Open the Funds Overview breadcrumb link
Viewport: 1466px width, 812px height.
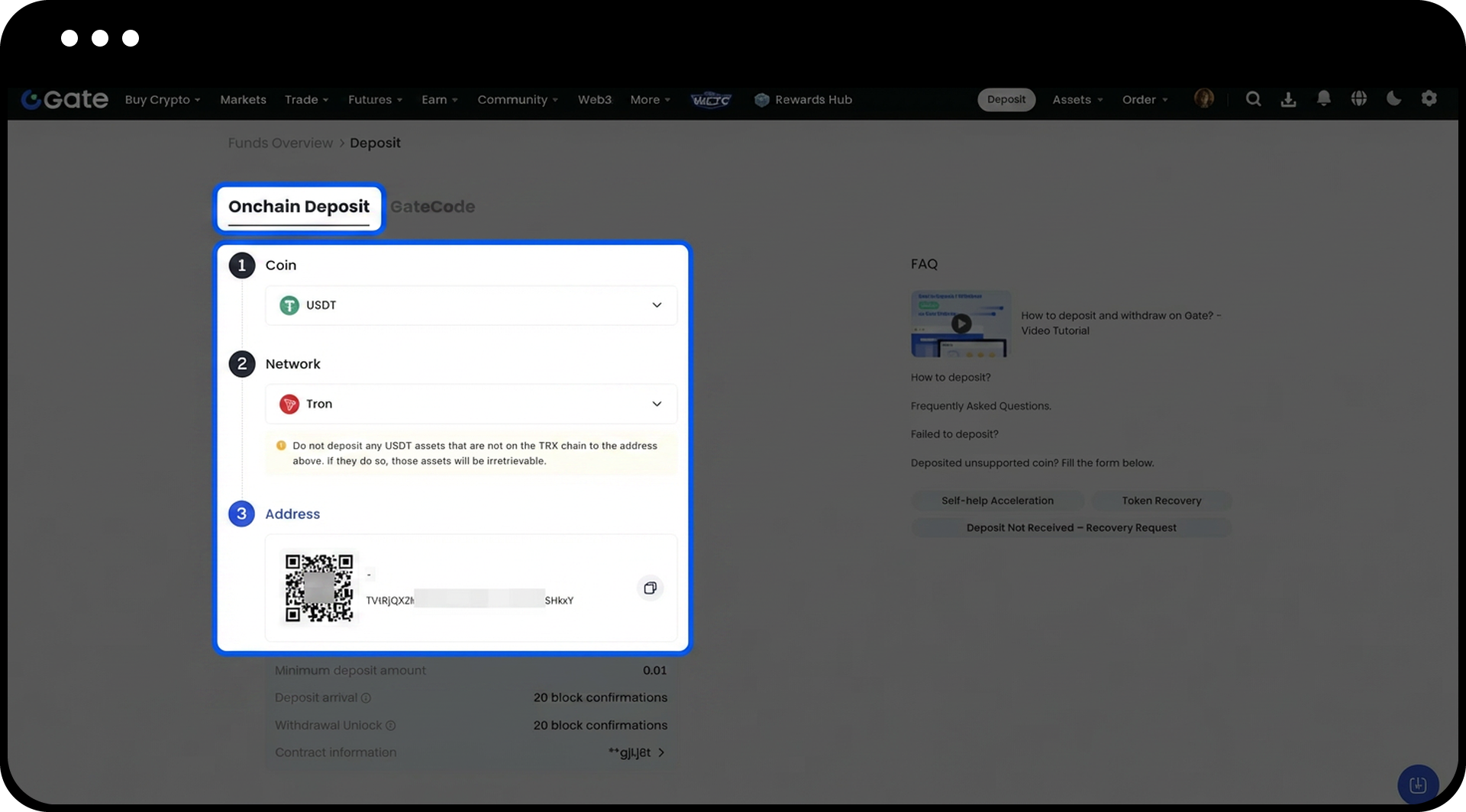point(280,143)
